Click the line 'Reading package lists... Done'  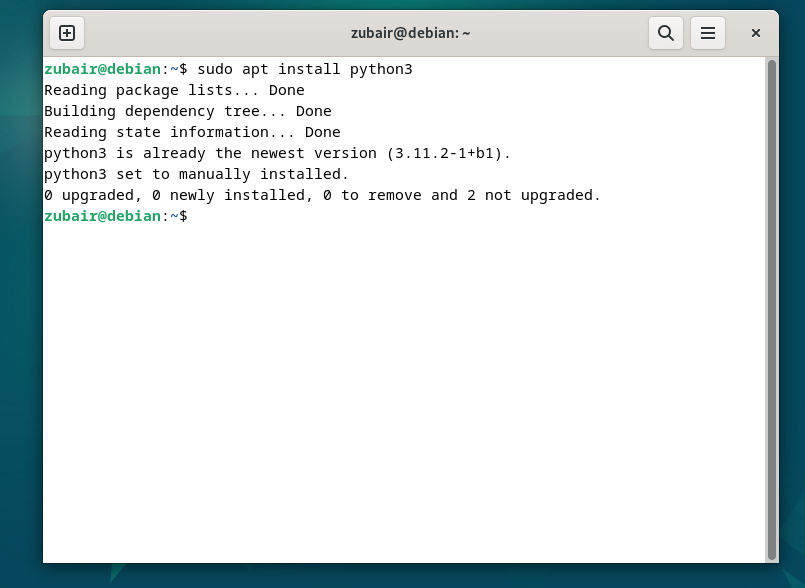(174, 90)
